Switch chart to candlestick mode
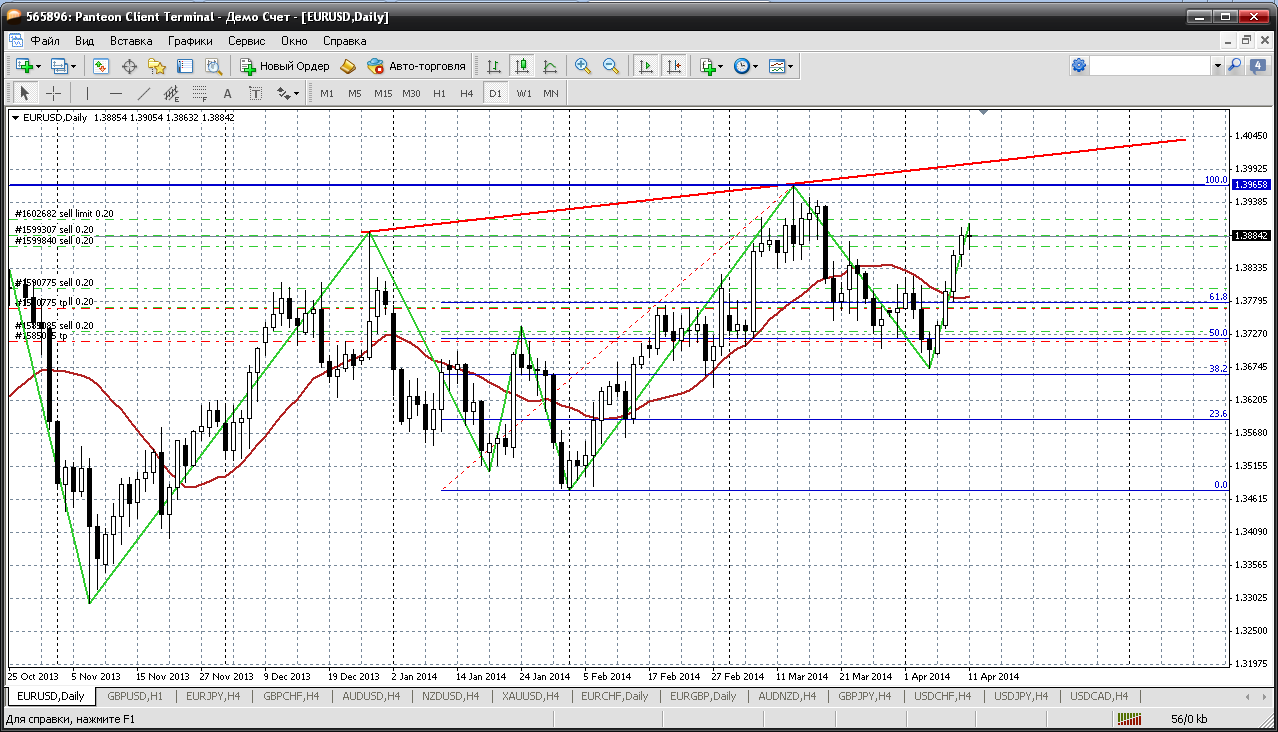The height and width of the screenshot is (732, 1278). pos(521,66)
